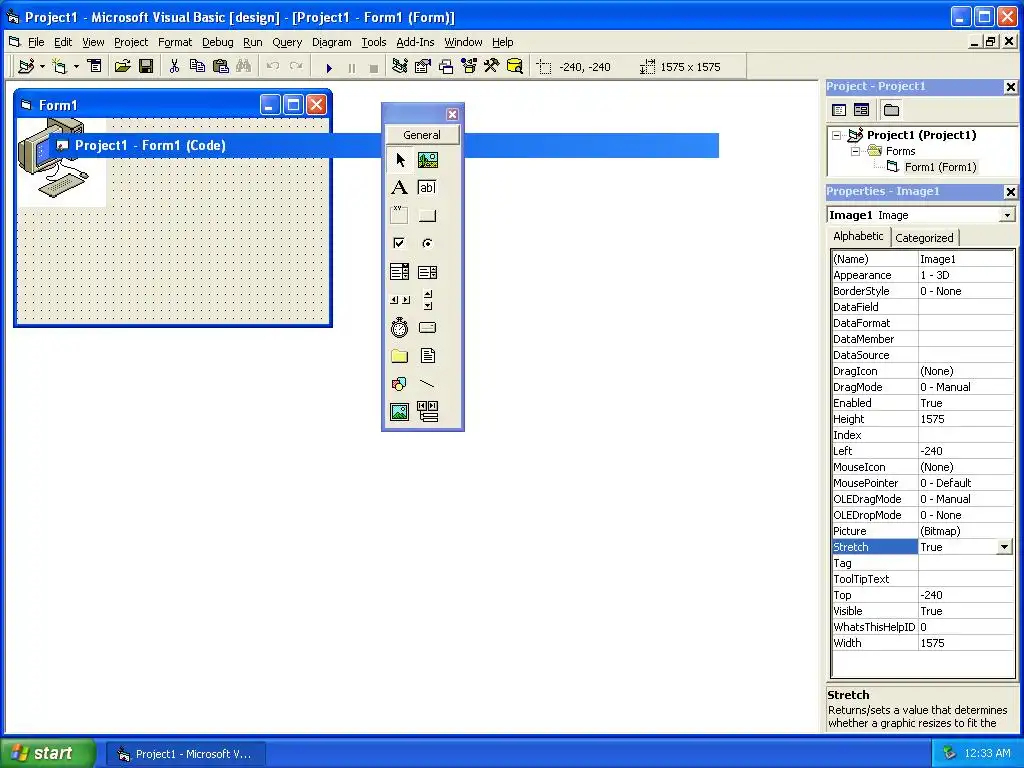Select the Shape tool in toolbox
The height and width of the screenshot is (768, 1024).
400,384
